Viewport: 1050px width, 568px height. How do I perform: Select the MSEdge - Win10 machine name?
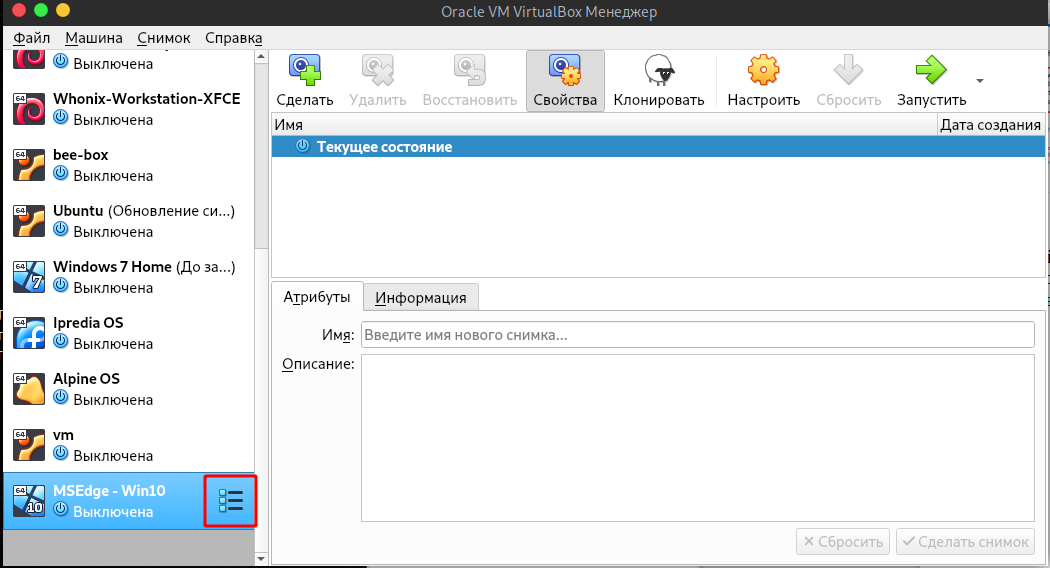[x=109, y=491]
